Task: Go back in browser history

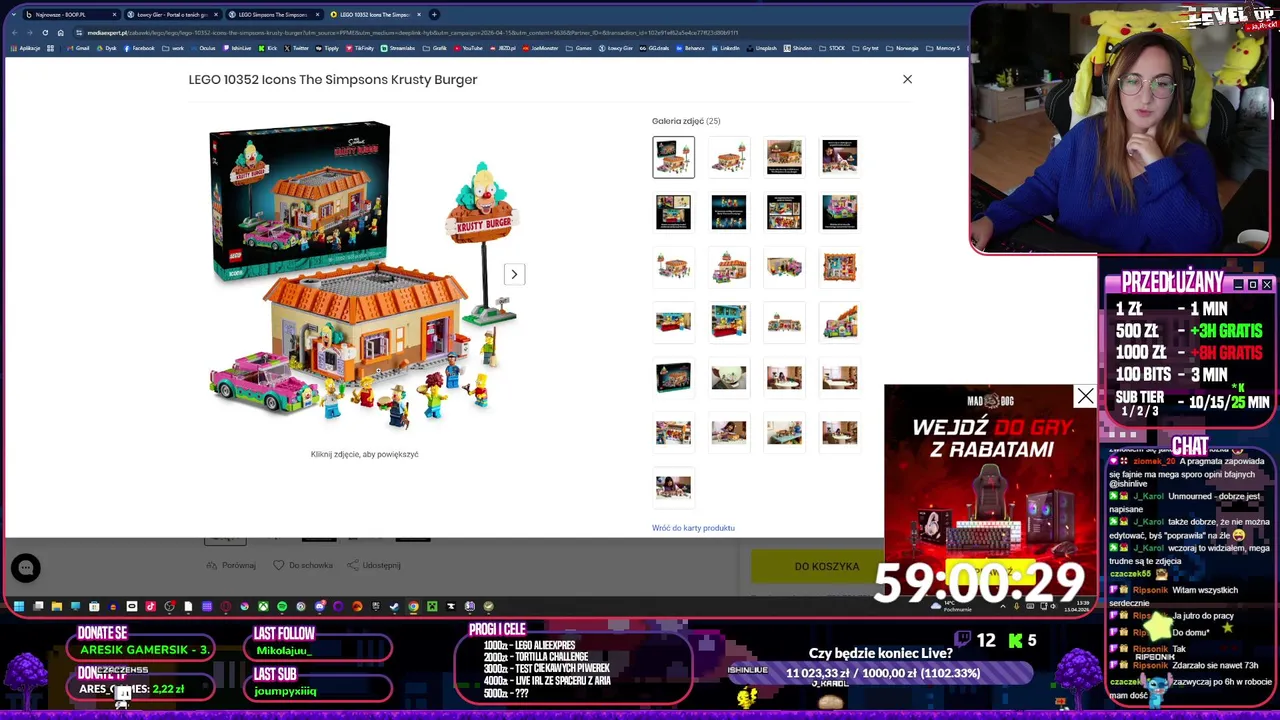Action: click(15, 32)
